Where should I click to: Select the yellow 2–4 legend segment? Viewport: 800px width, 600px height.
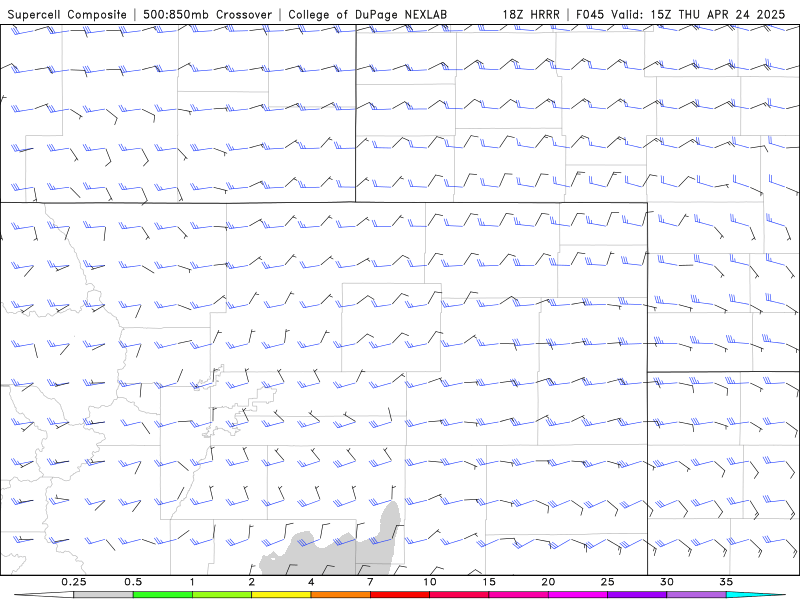coord(281,595)
